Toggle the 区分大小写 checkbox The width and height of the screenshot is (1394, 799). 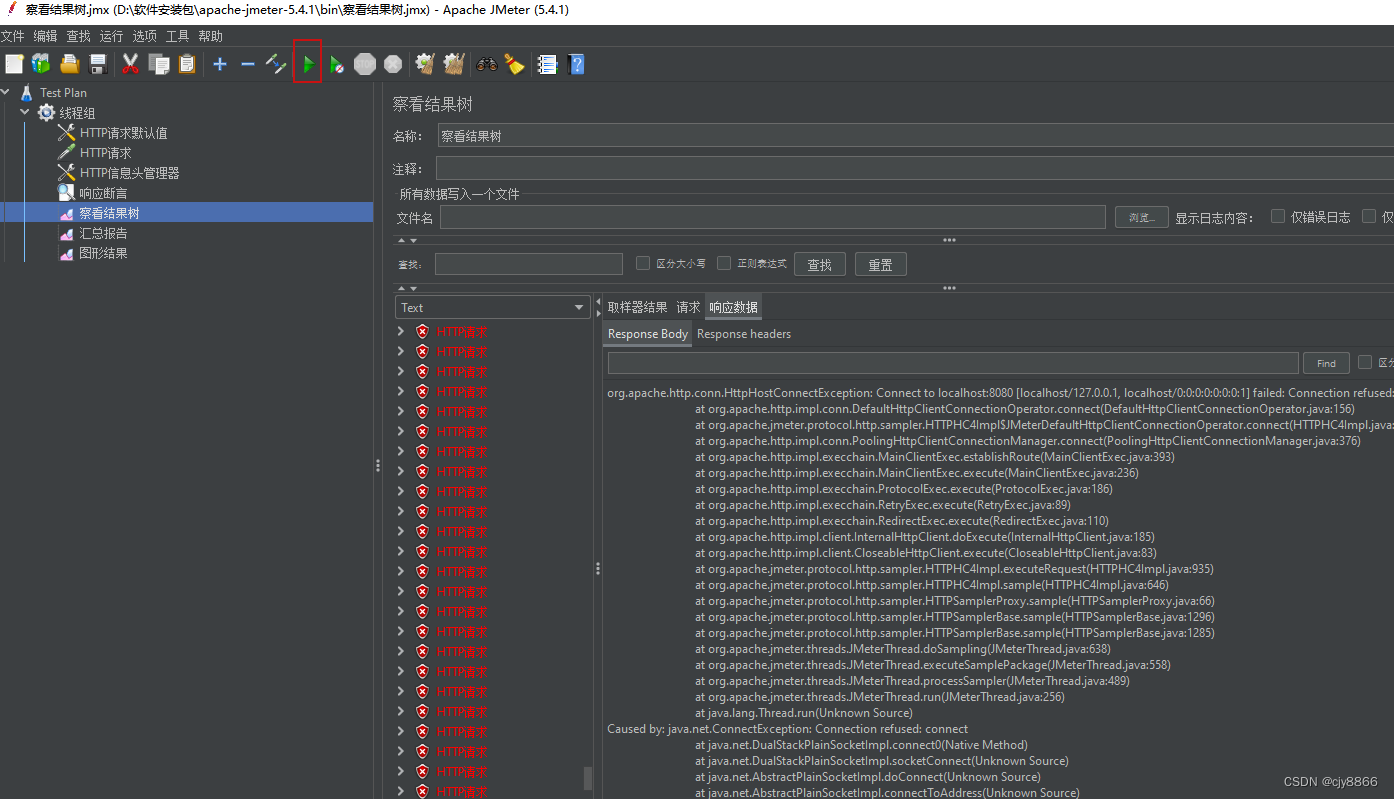pos(643,263)
